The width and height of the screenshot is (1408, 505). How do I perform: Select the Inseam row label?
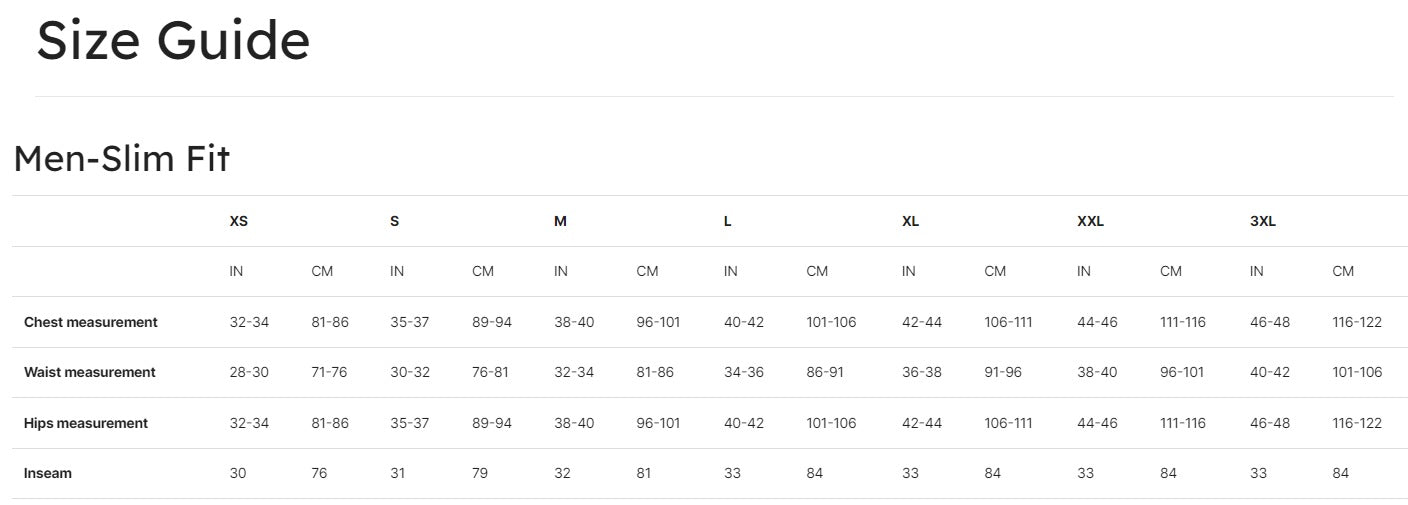point(48,473)
